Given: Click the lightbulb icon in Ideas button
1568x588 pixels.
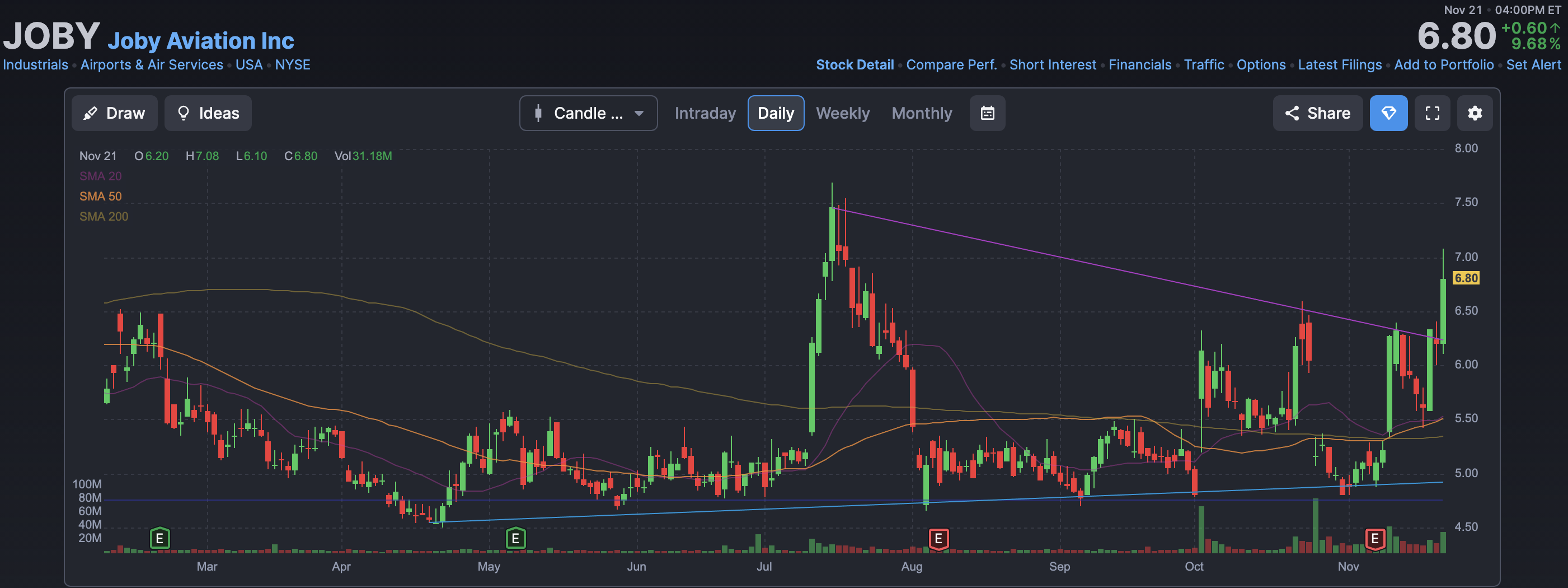Looking at the screenshot, I should click(182, 113).
